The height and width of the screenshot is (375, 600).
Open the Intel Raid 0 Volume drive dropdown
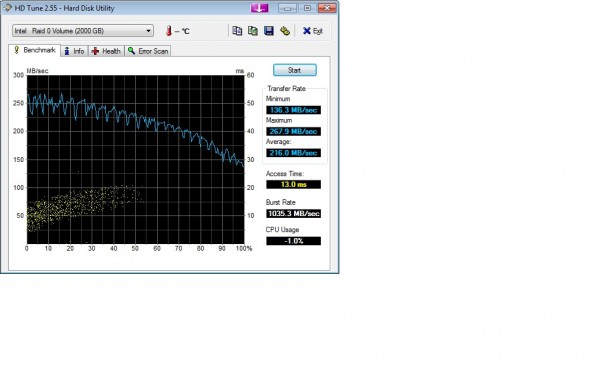click(83, 31)
